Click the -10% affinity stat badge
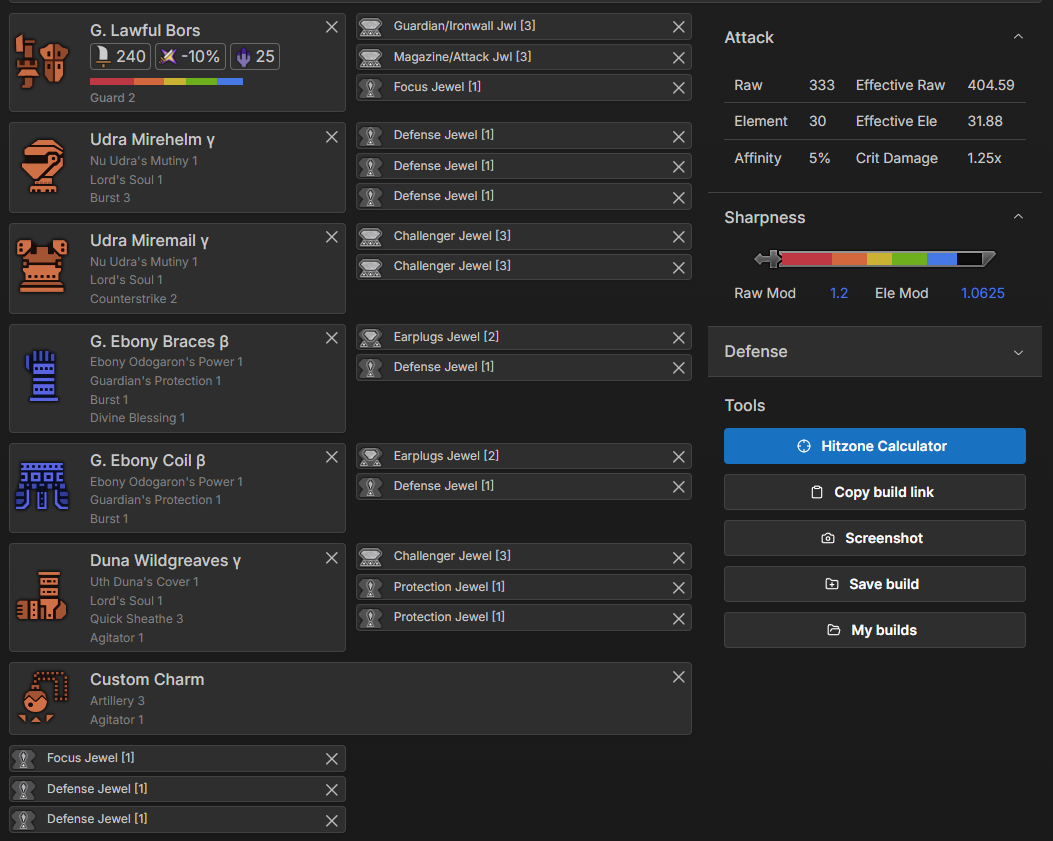 [x=190, y=56]
